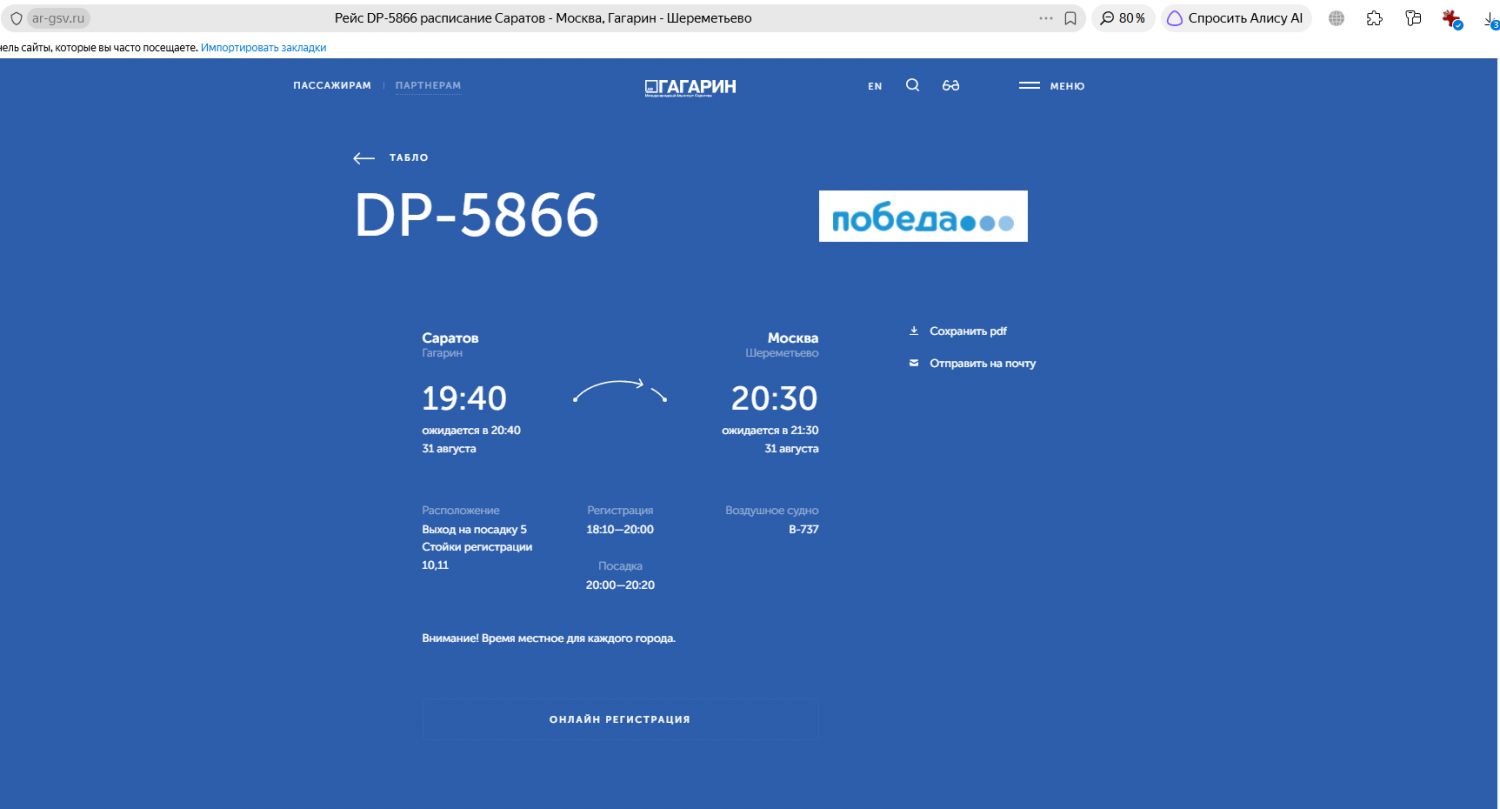Click the Саратов departure city name
1500x809 pixels.
[x=450, y=338]
